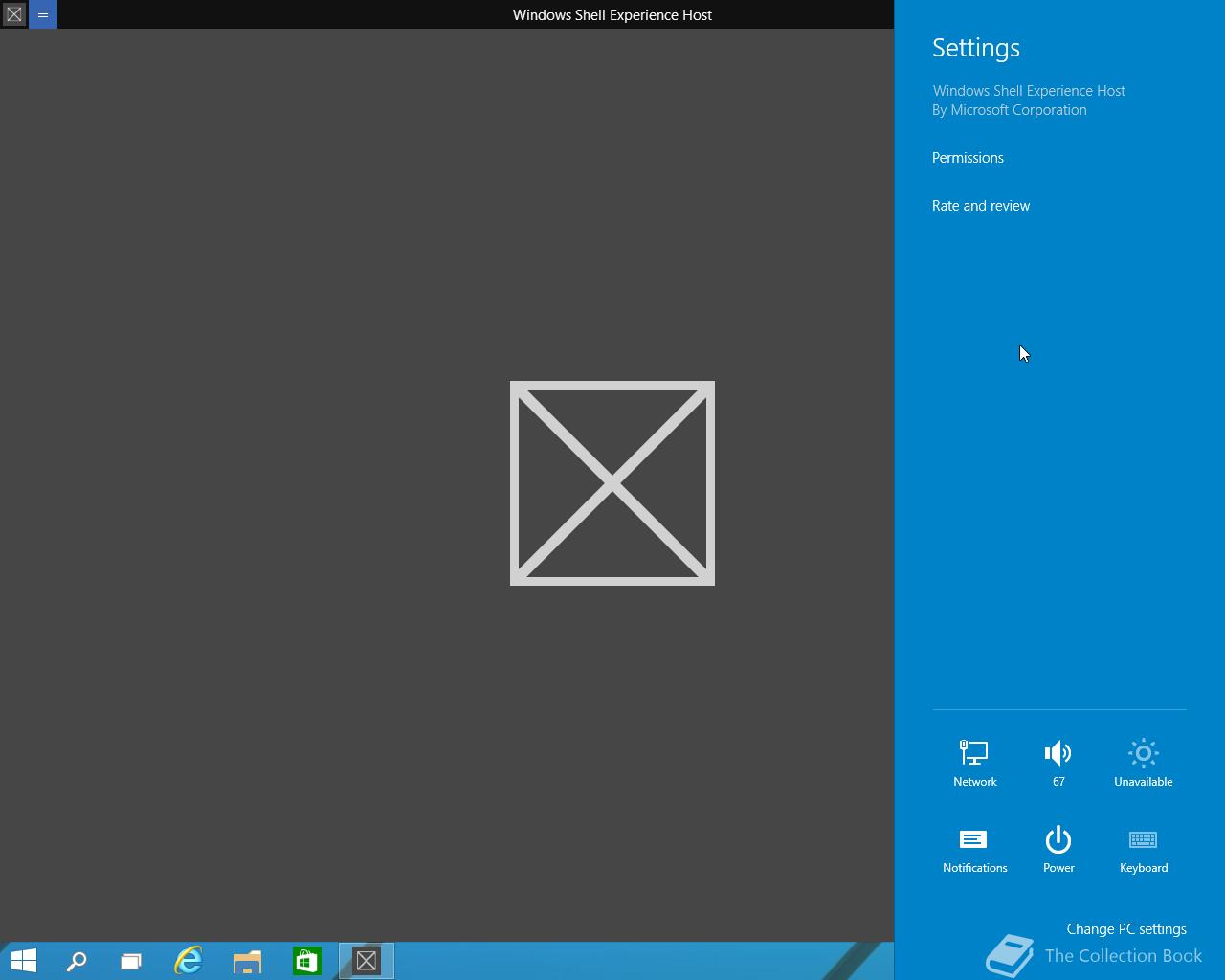Open the Network settings icon

[974, 763]
